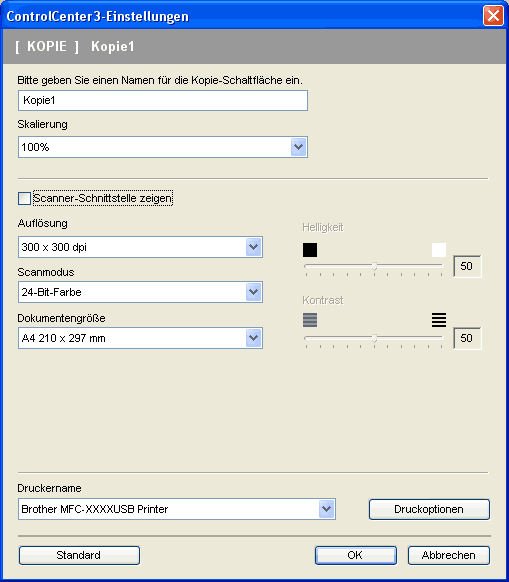Click the Helligkeit slider thumb
Screen dimensions: 509x582
(x=374, y=266)
